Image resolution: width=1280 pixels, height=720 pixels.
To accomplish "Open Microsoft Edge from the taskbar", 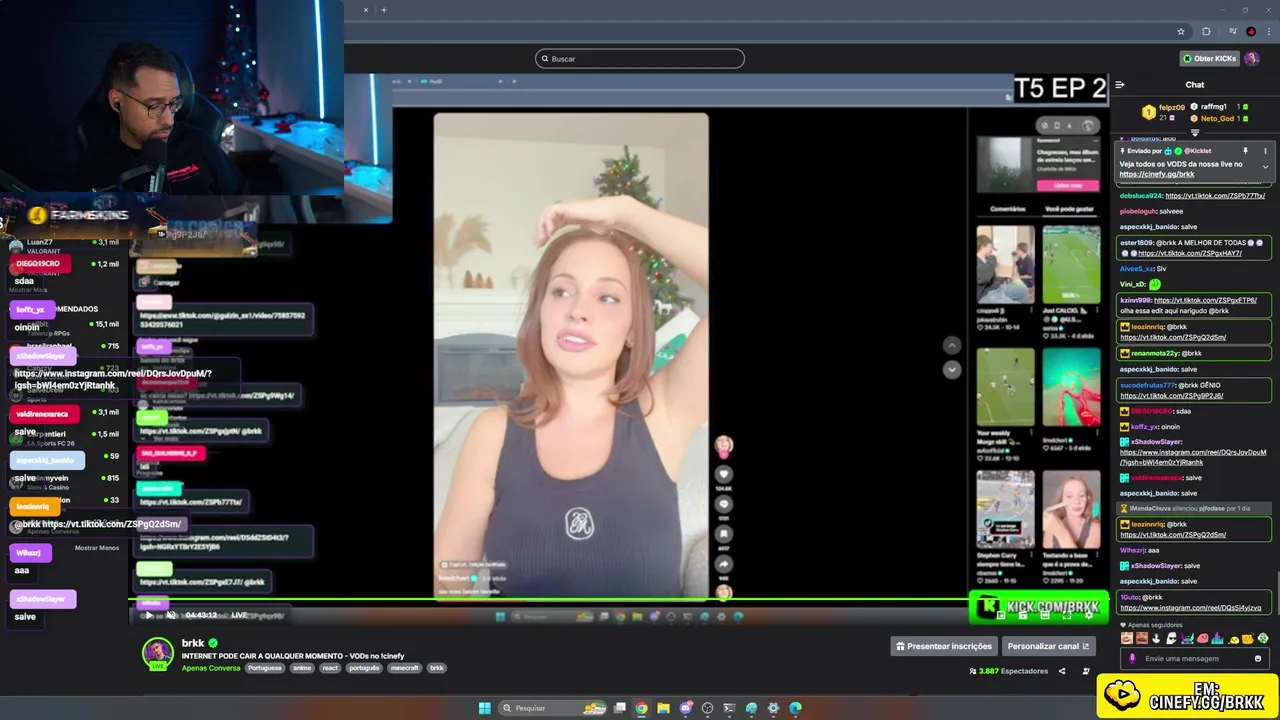I will tap(795, 708).
